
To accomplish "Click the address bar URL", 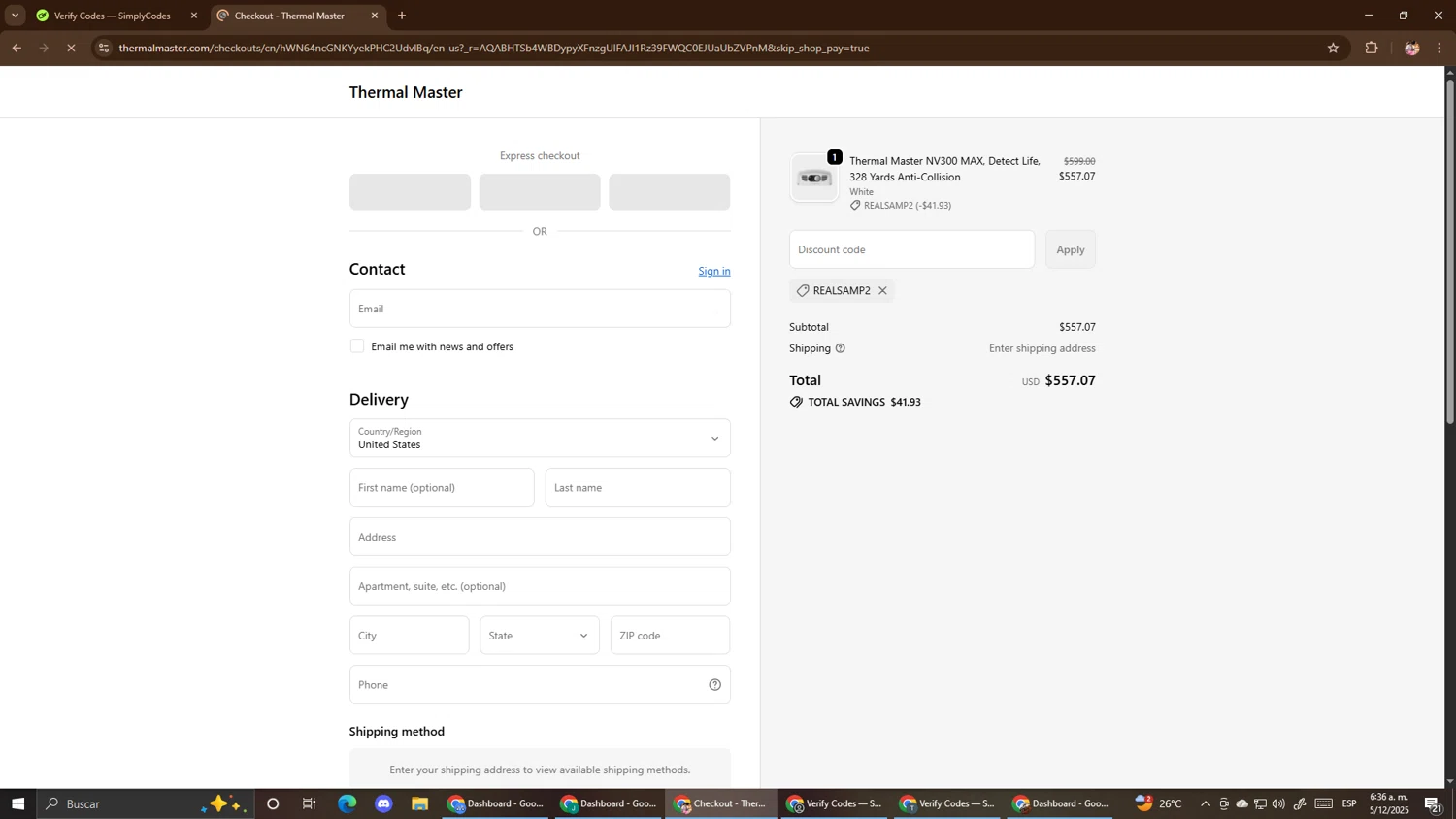I will 494,48.
